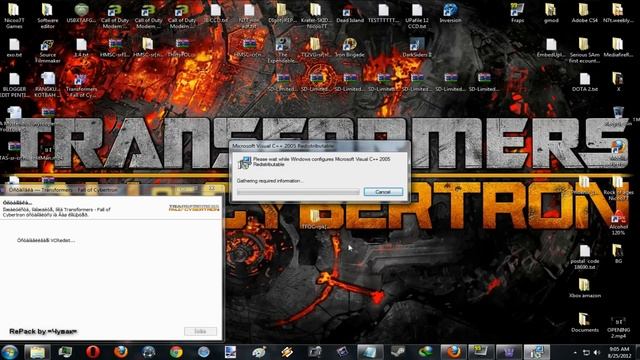Click the greyed-out button in the Transformers installer

click(x=200, y=331)
